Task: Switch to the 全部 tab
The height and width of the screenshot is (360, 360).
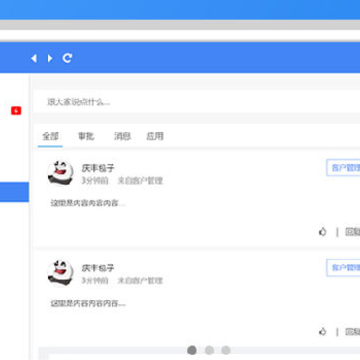Action: 50,136
